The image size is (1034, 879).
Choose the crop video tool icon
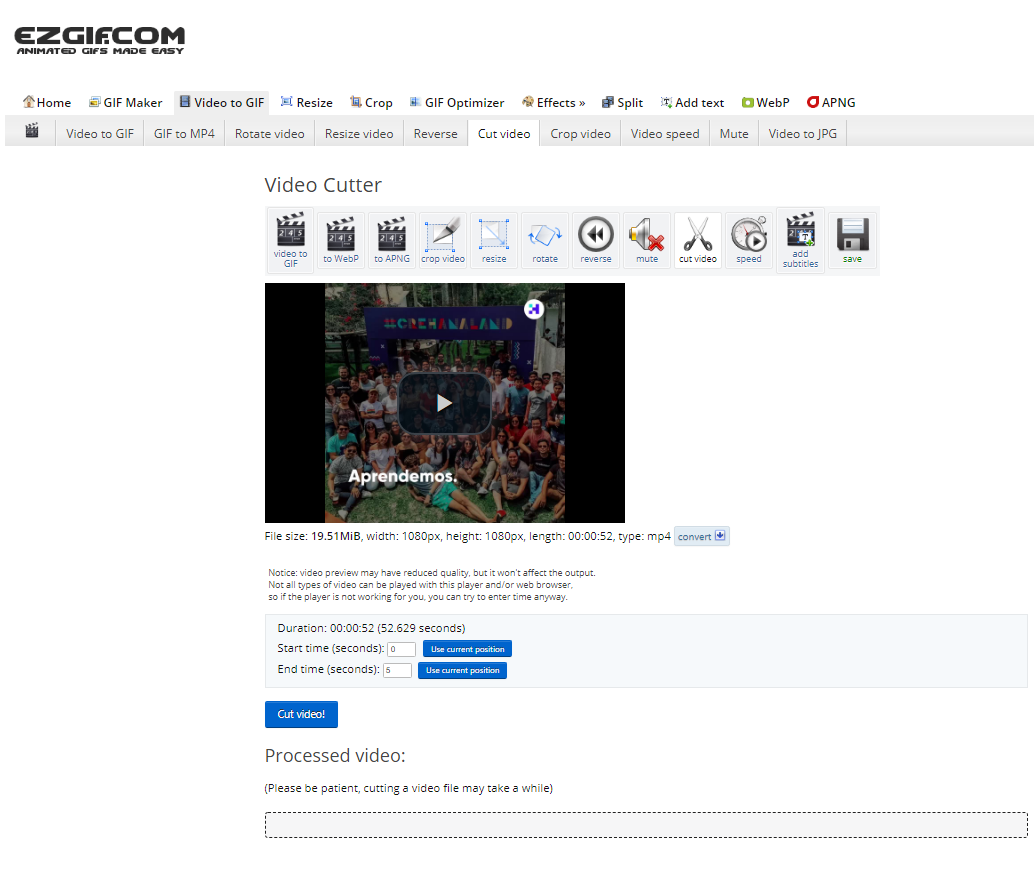point(443,240)
